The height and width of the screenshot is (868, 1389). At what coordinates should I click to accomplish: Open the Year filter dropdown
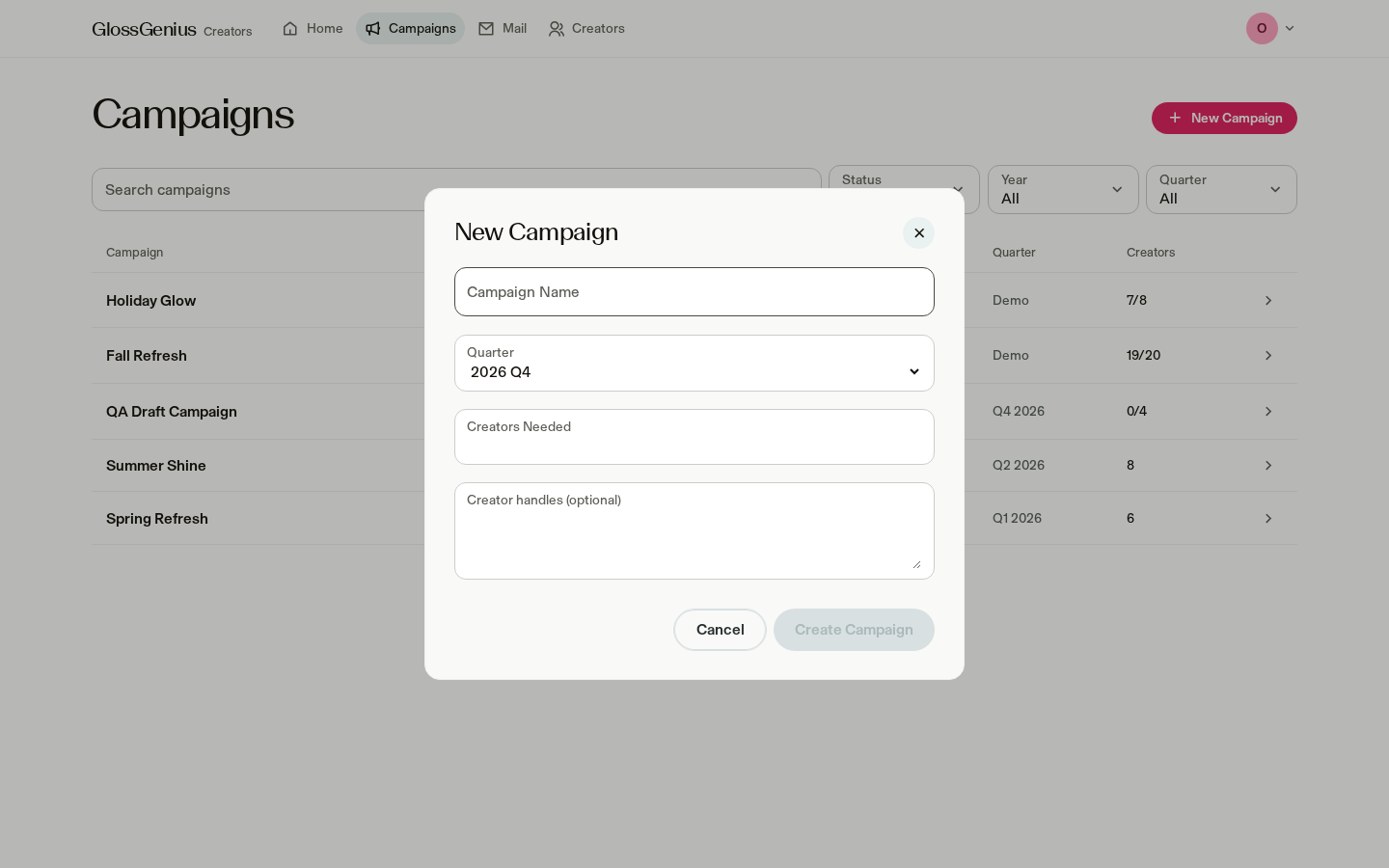click(x=1063, y=189)
